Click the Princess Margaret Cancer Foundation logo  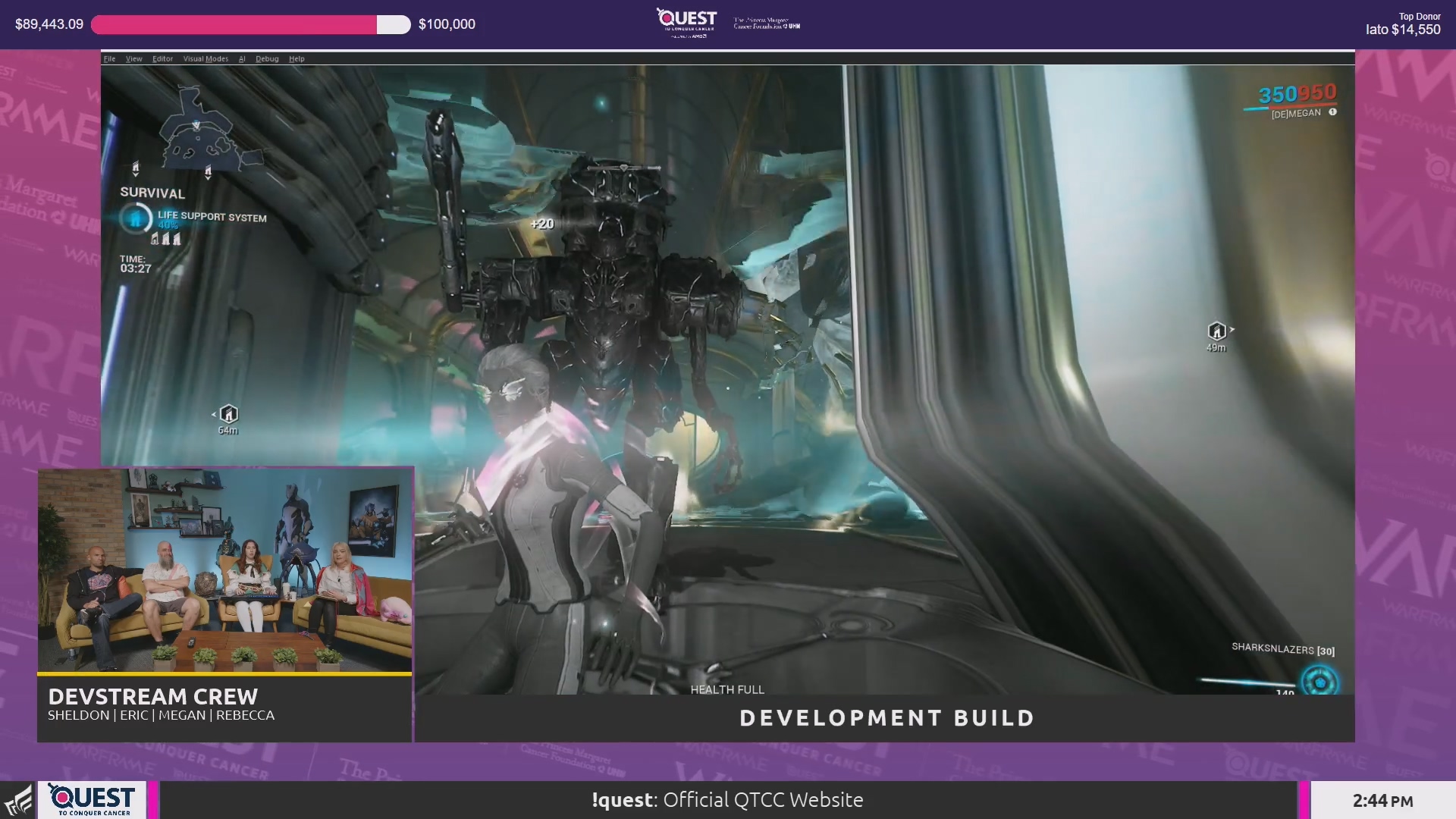[767, 23]
